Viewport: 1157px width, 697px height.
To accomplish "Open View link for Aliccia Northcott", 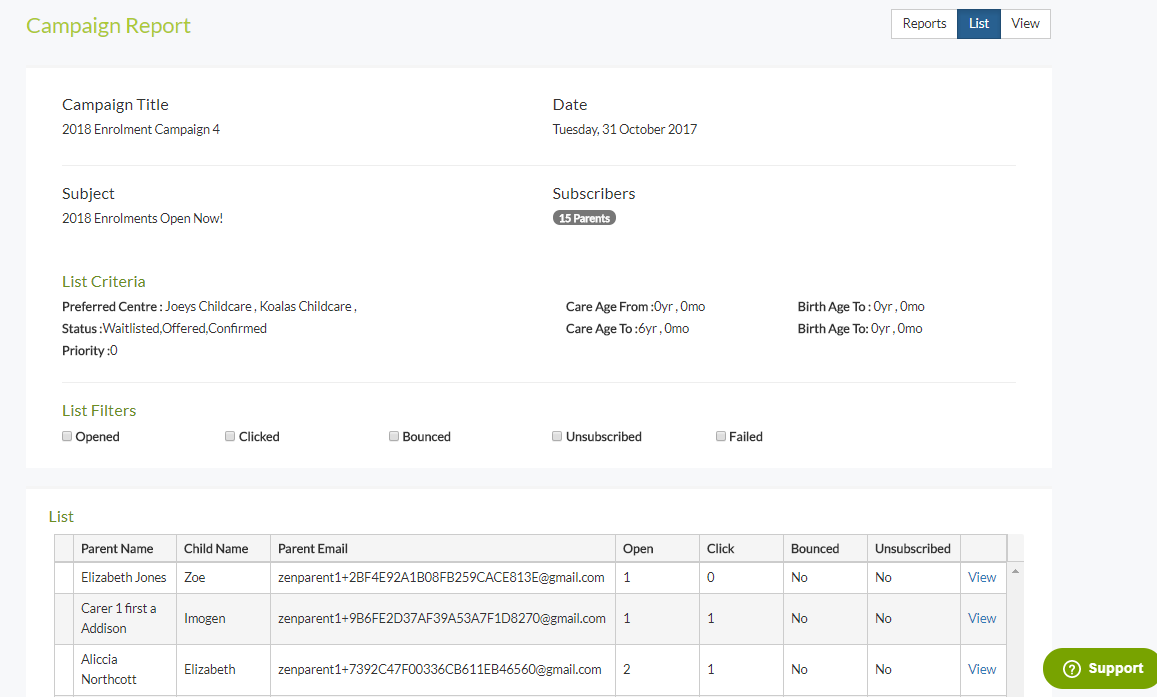I will [x=981, y=669].
